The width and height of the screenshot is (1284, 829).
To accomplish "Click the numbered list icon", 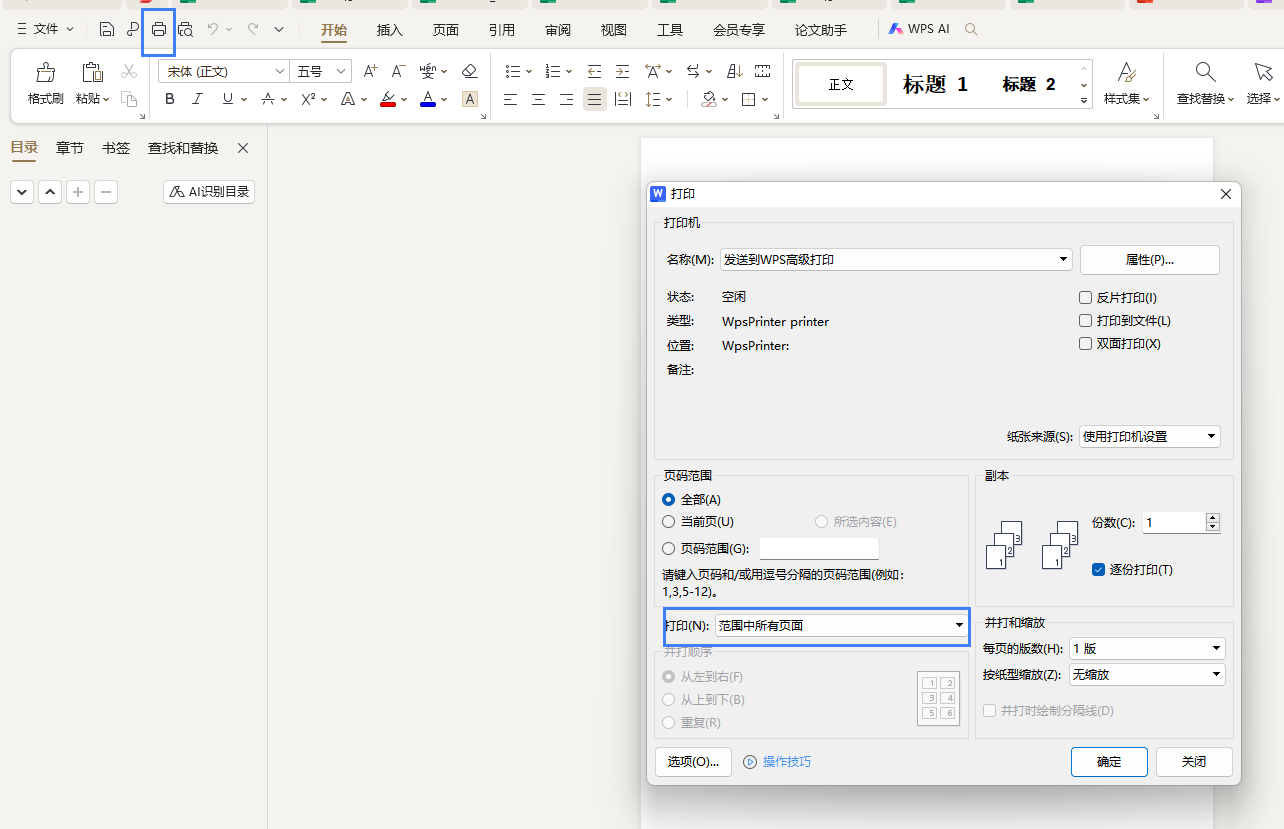I will pos(552,71).
